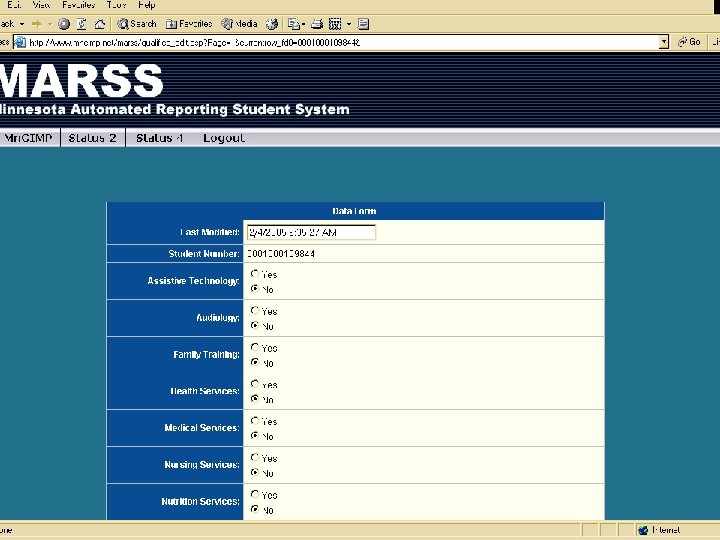The image size is (720, 540).
Task: Select No for Nursing Services
Action: [x=255, y=472]
